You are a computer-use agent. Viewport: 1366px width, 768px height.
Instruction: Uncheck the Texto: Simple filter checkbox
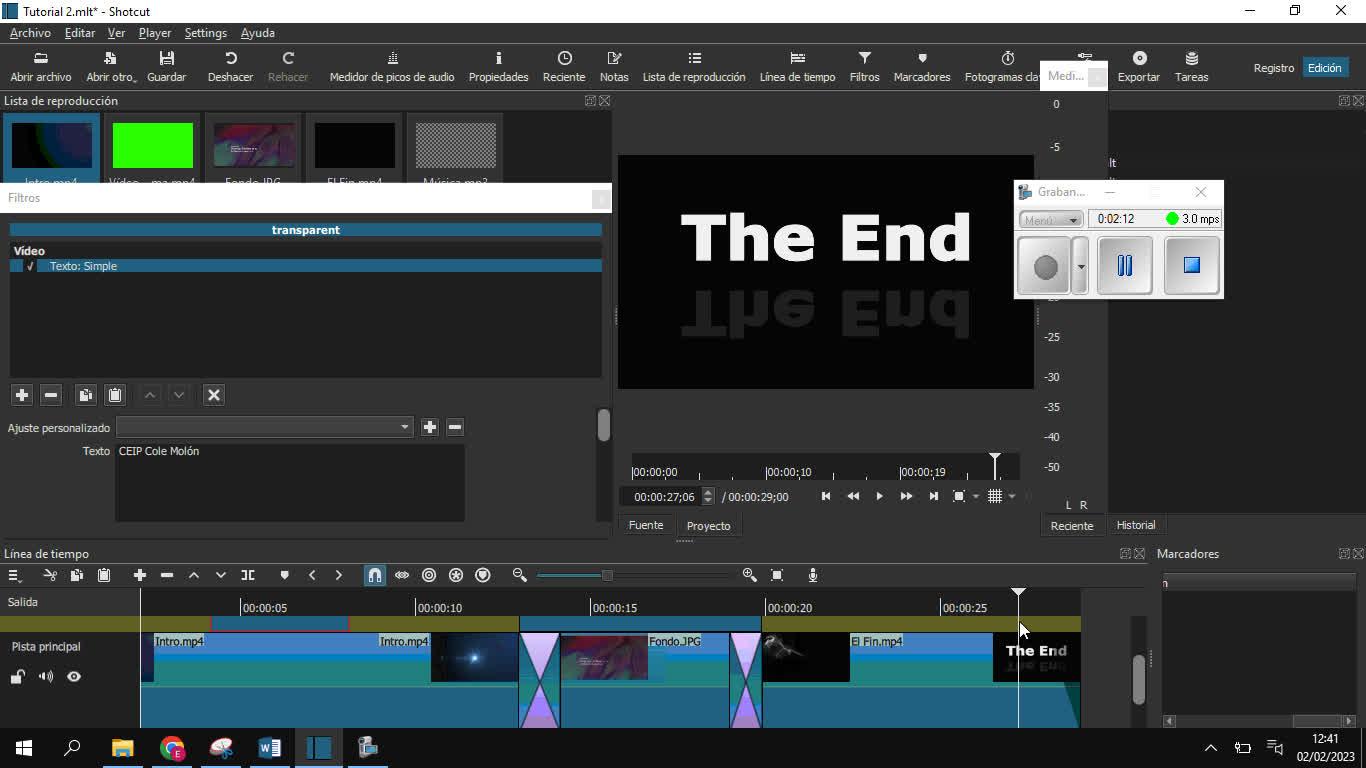click(x=30, y=266)
